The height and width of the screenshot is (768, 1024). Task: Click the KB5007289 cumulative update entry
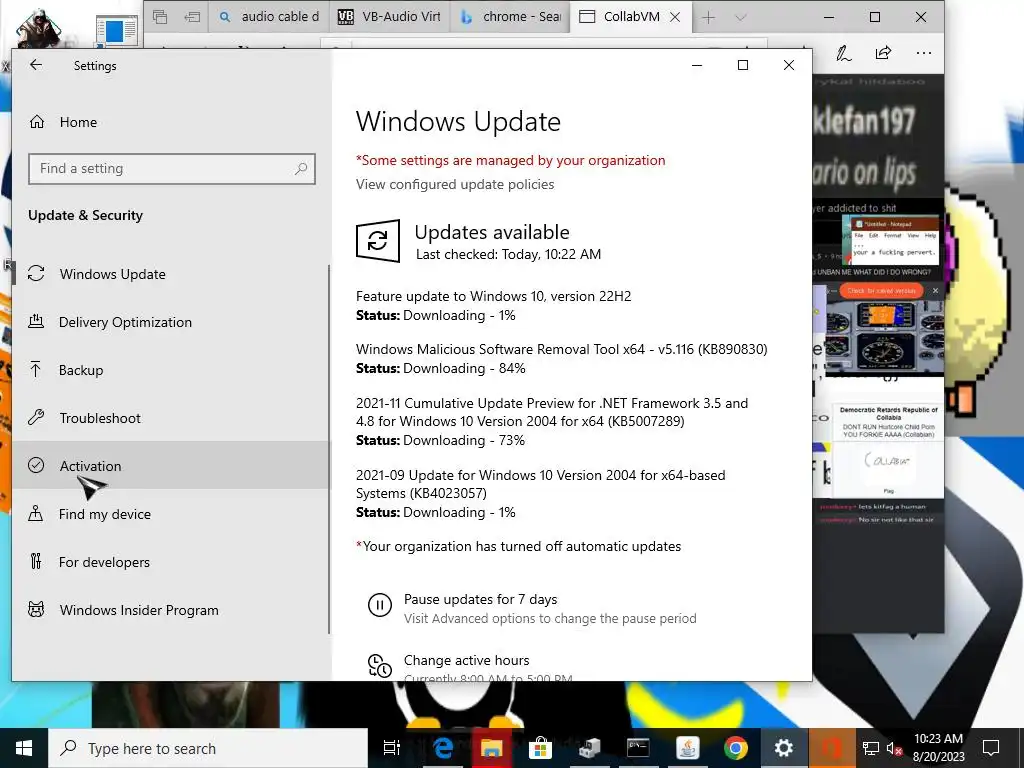click(x=552, y=412)
